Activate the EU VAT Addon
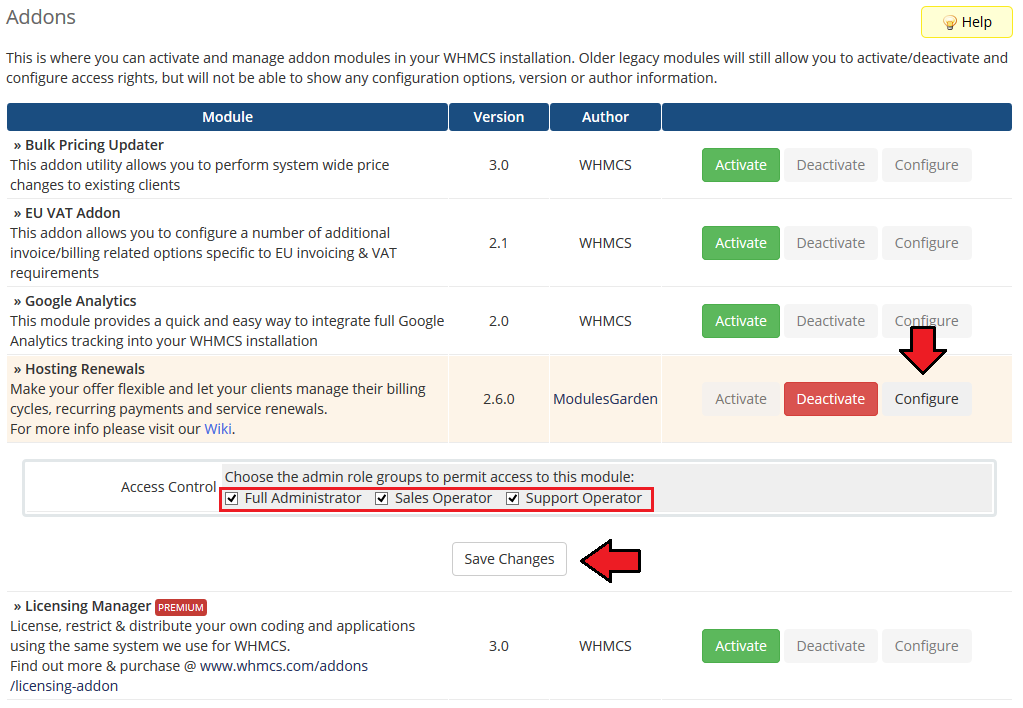Image resolution: width=1023 pixels, height=708 pixels. 741,243
